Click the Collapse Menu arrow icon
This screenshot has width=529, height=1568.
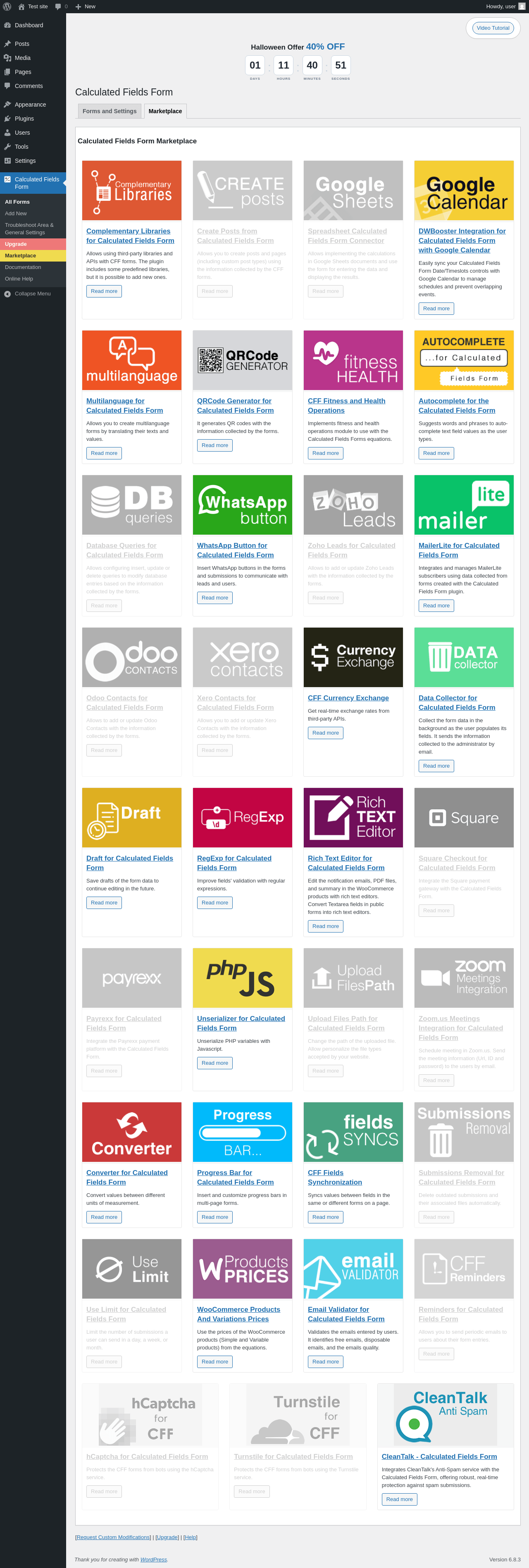pos(7,293)
